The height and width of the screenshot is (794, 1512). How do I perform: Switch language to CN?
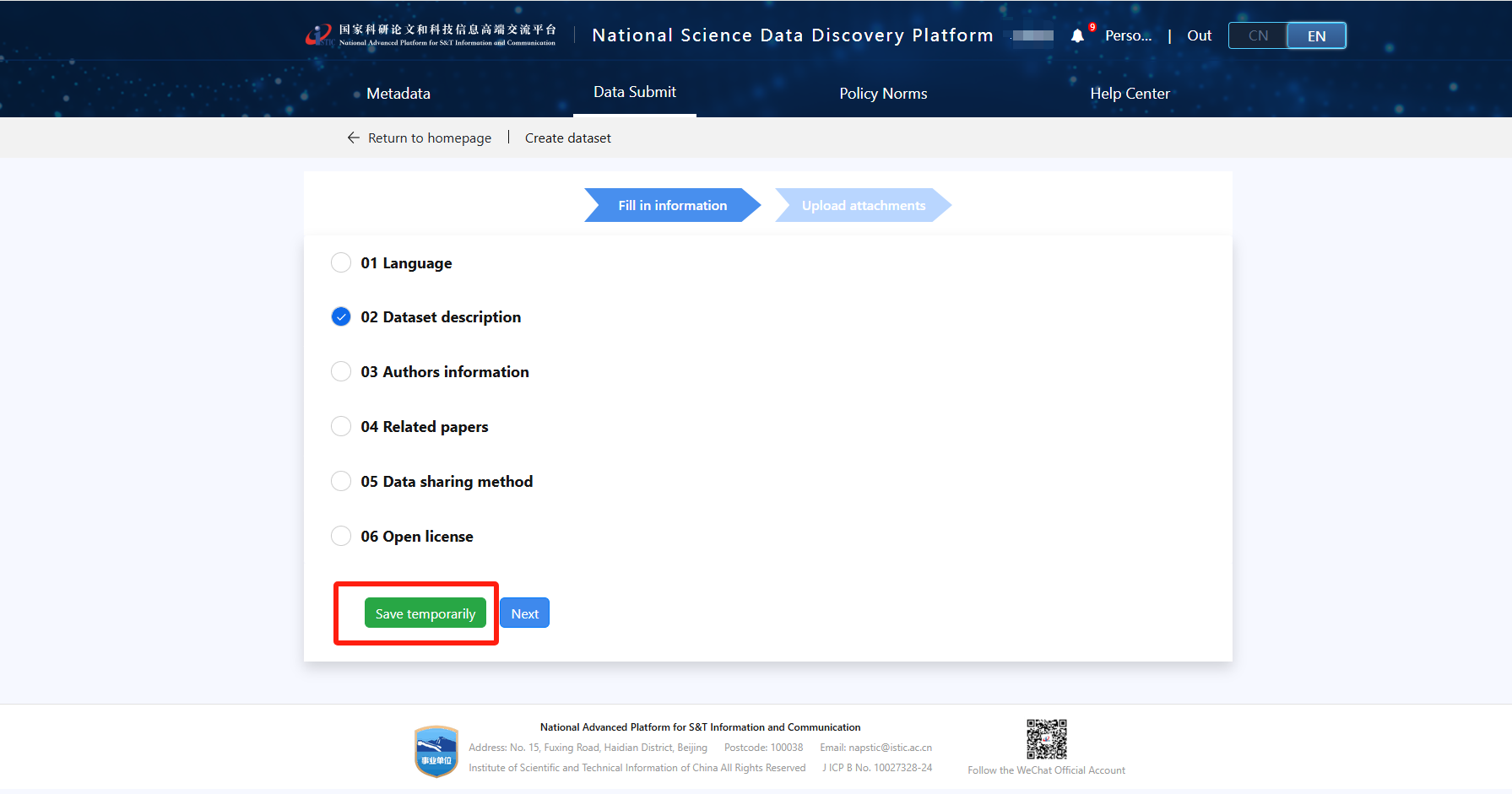click(x=1258, y=35)
